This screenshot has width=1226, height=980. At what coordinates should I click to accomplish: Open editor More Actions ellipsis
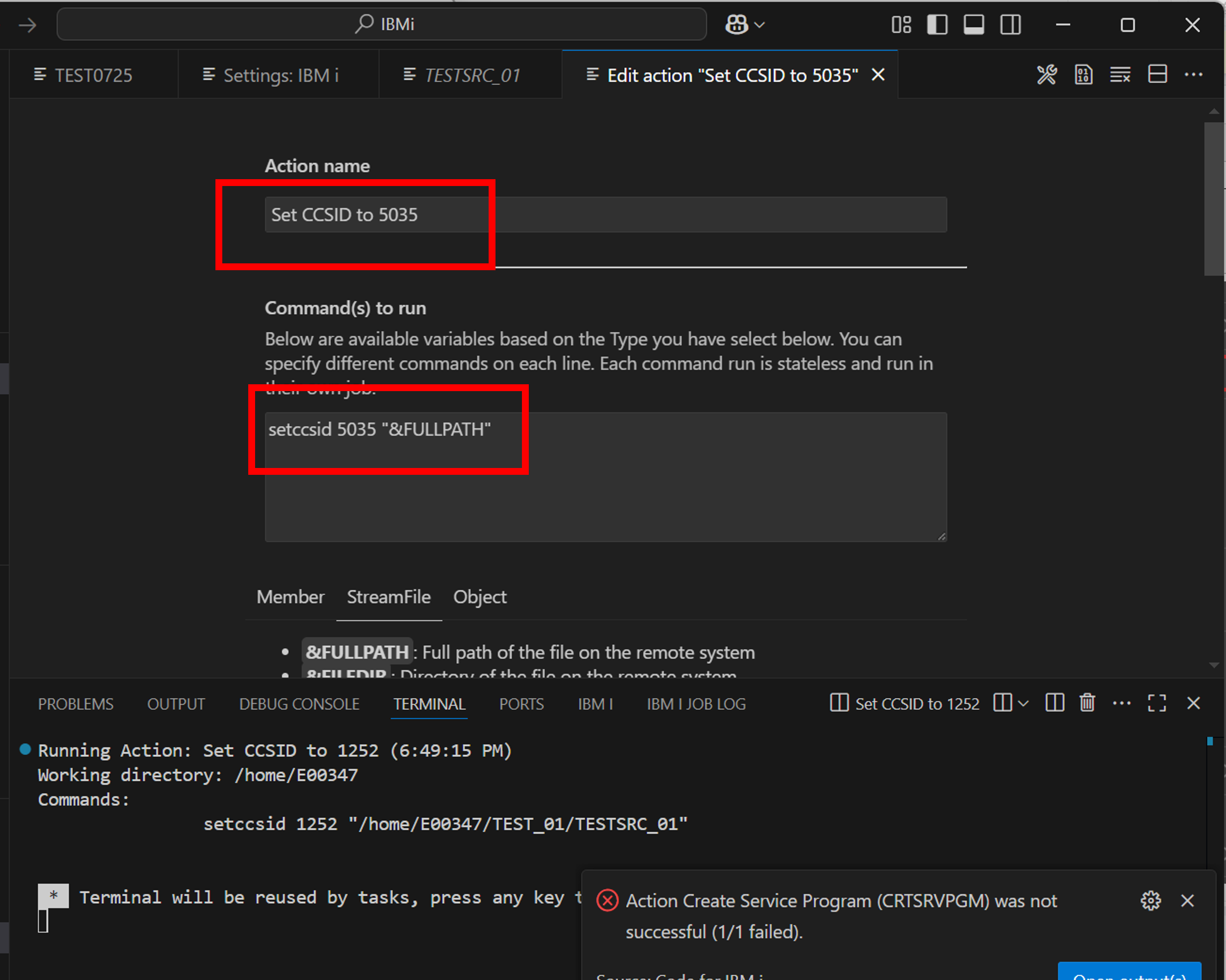pos(1193,74)
